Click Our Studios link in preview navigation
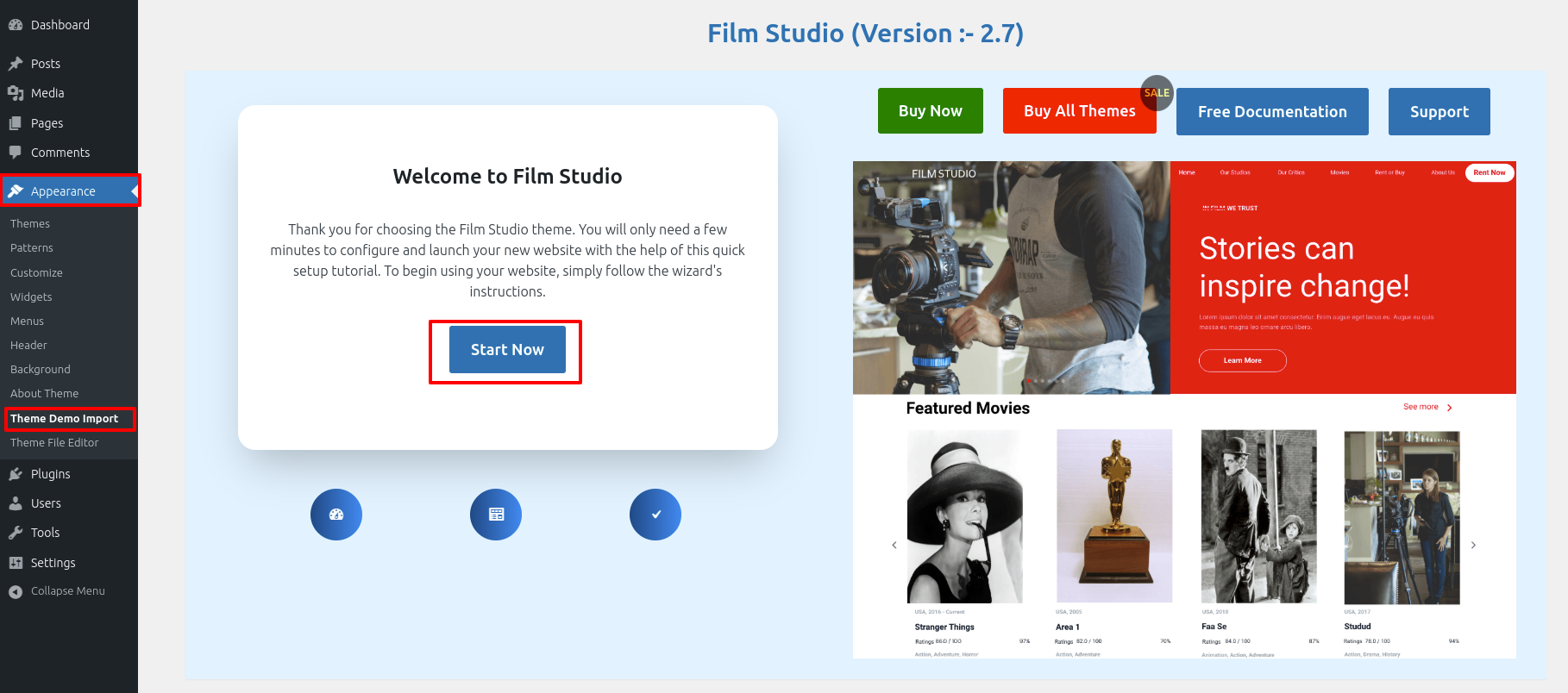1568x693 pixels. coord(1235,172)
